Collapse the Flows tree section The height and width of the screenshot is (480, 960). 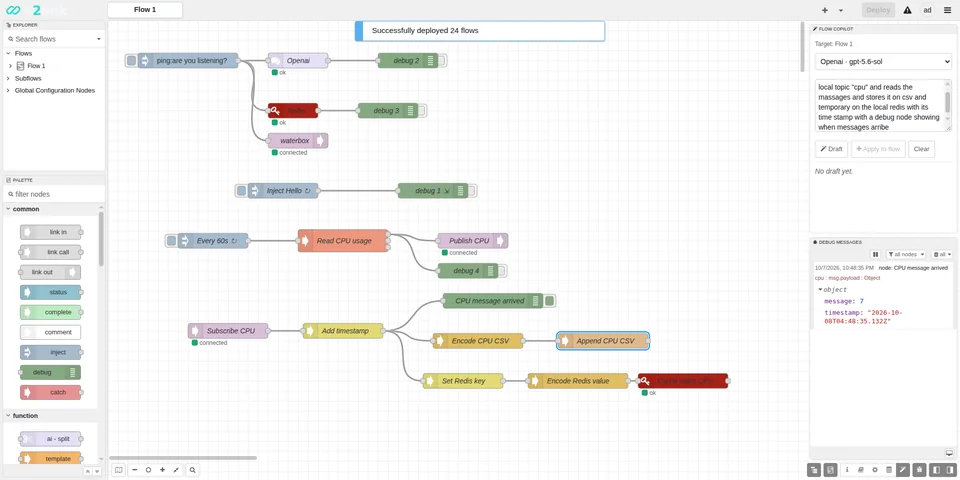tap(8, 53)
